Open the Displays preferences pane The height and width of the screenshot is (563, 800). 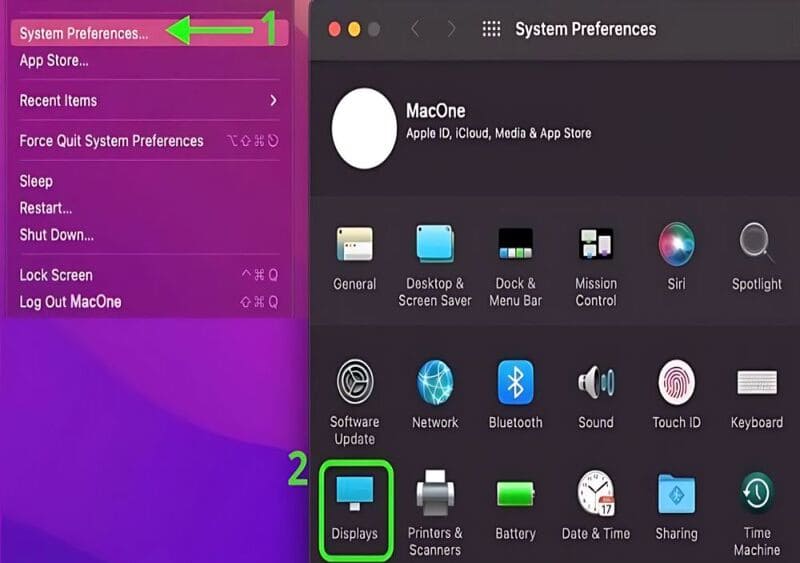[355, 508]
